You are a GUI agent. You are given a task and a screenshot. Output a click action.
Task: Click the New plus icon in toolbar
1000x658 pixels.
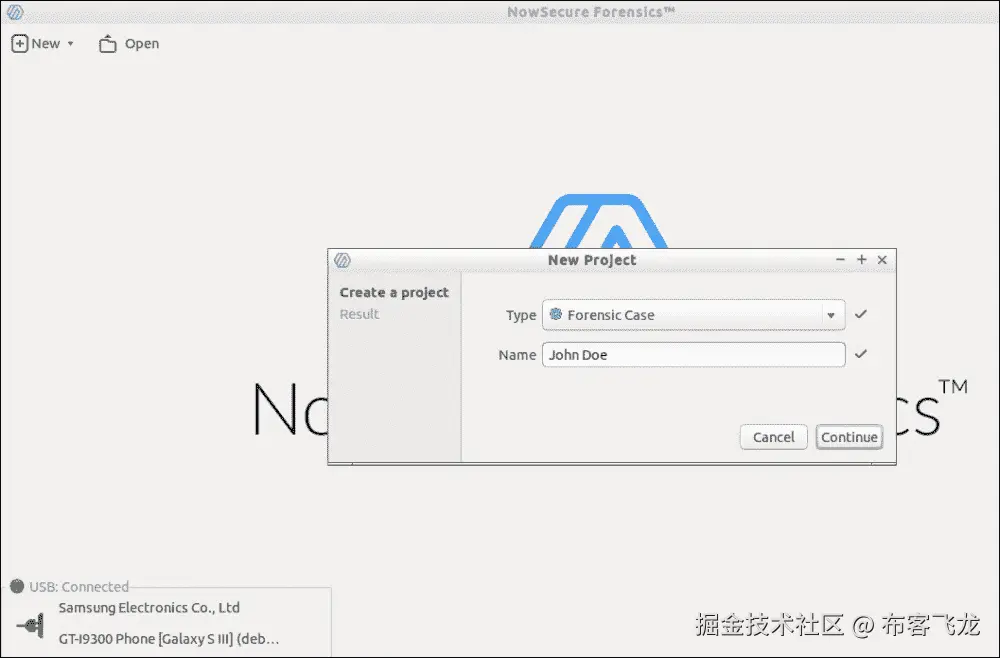tap(20, 43)
